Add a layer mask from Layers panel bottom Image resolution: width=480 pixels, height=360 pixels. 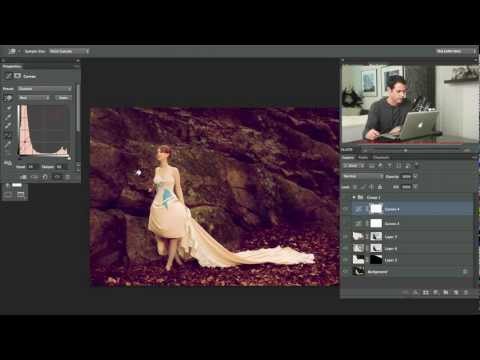[x=426, y=292]
